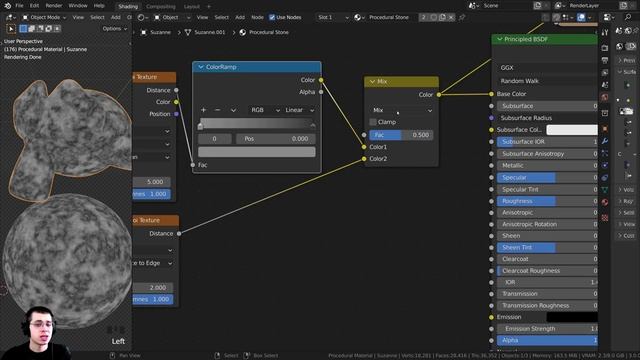Open the Tool properties tab
Screen dimensions: 640x360
(x=605, y=32)
